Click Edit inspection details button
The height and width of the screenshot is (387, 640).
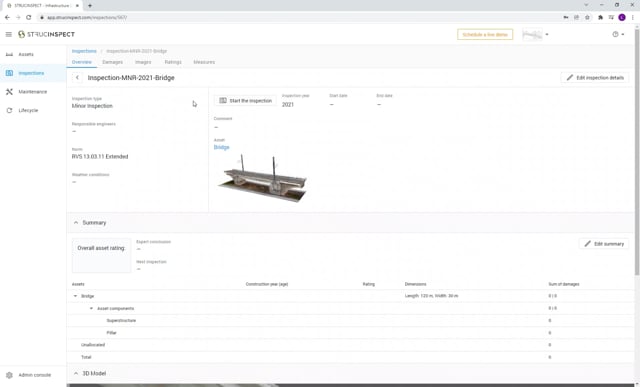[595, 78]
